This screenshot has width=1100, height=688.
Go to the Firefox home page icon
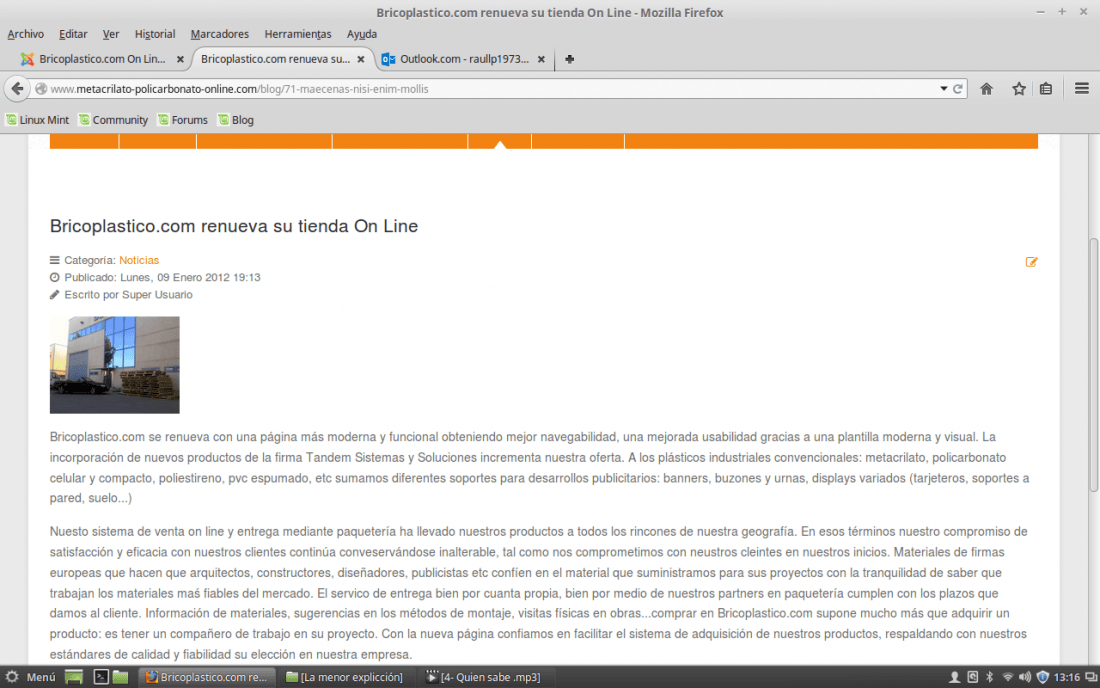pos(986,88)
